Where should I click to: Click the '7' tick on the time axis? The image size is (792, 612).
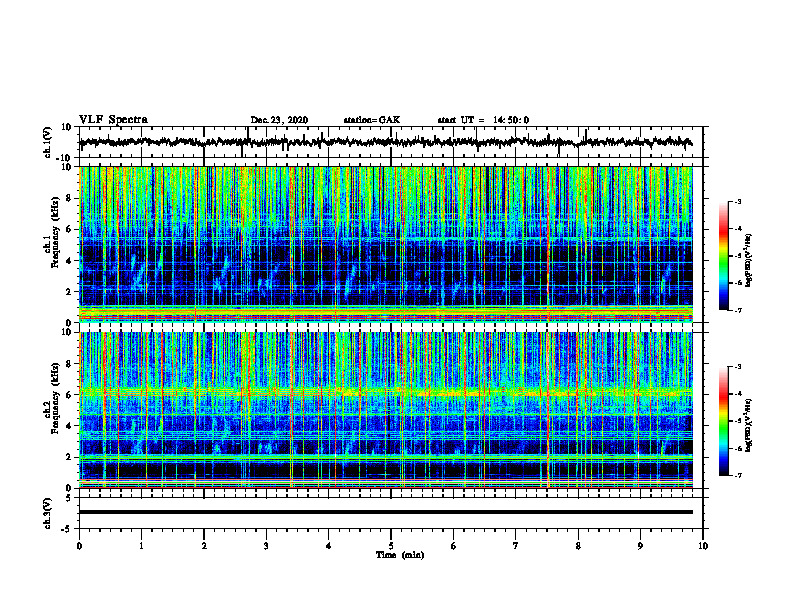click(516, 546)
